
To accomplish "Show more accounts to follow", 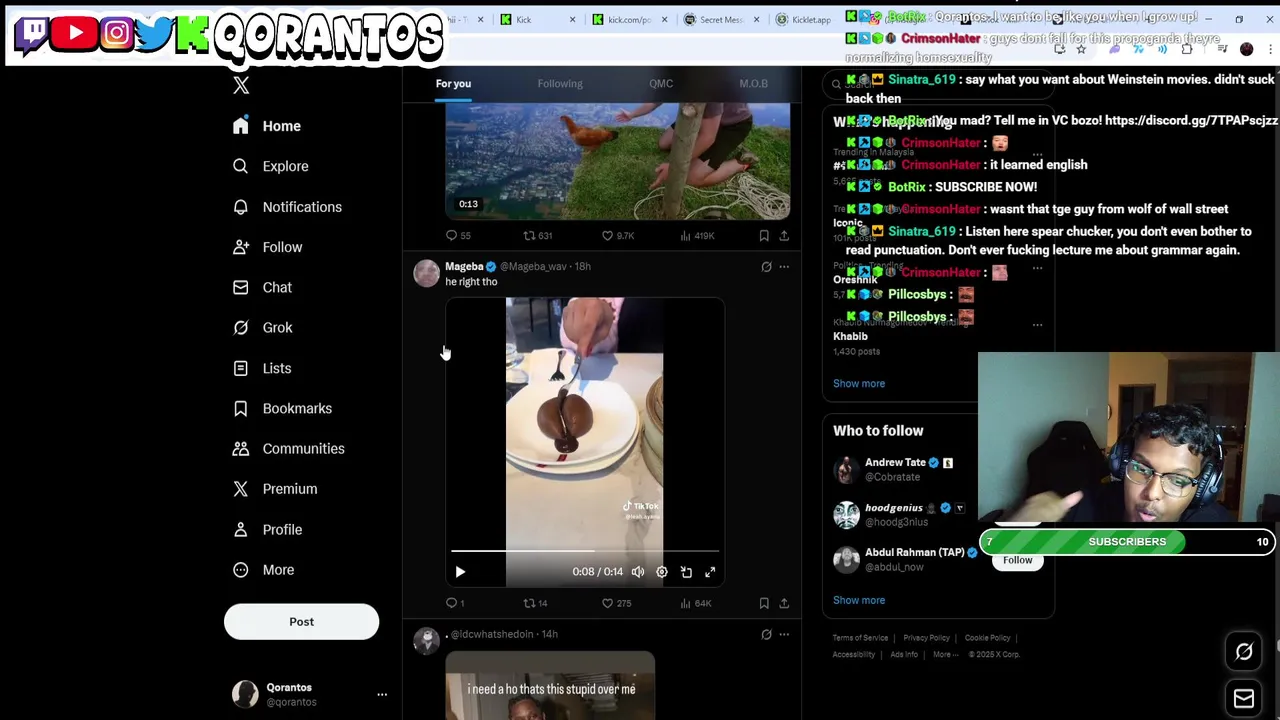I will (x=859, y=600).
